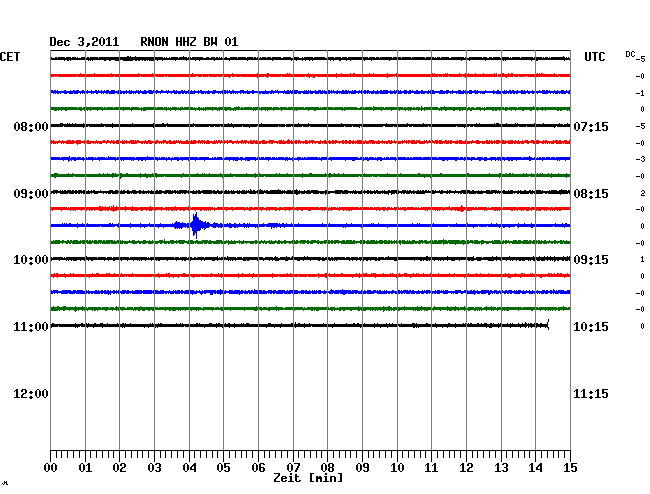Image resolution: width=650 pixels, height=494 pixels.
Task: Click the DC offset value "2"
Action: click(x=643, y=193)
